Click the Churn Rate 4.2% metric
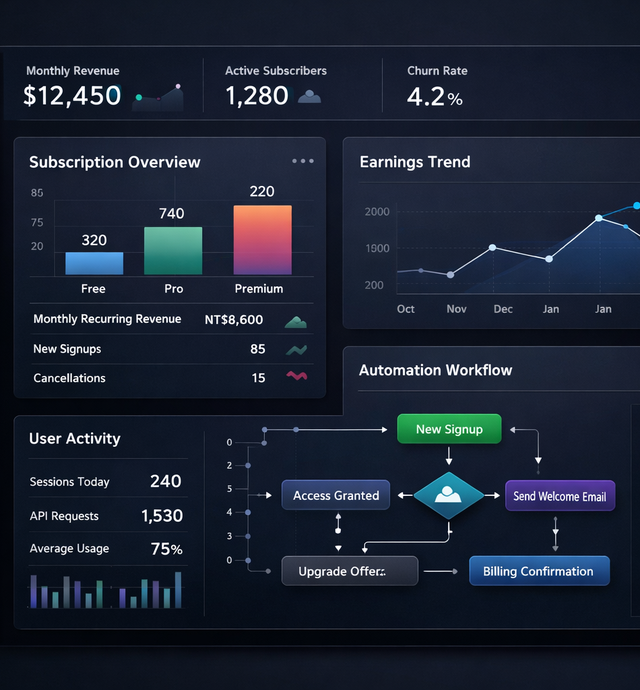640x690 pixels. tap(435, 97)
